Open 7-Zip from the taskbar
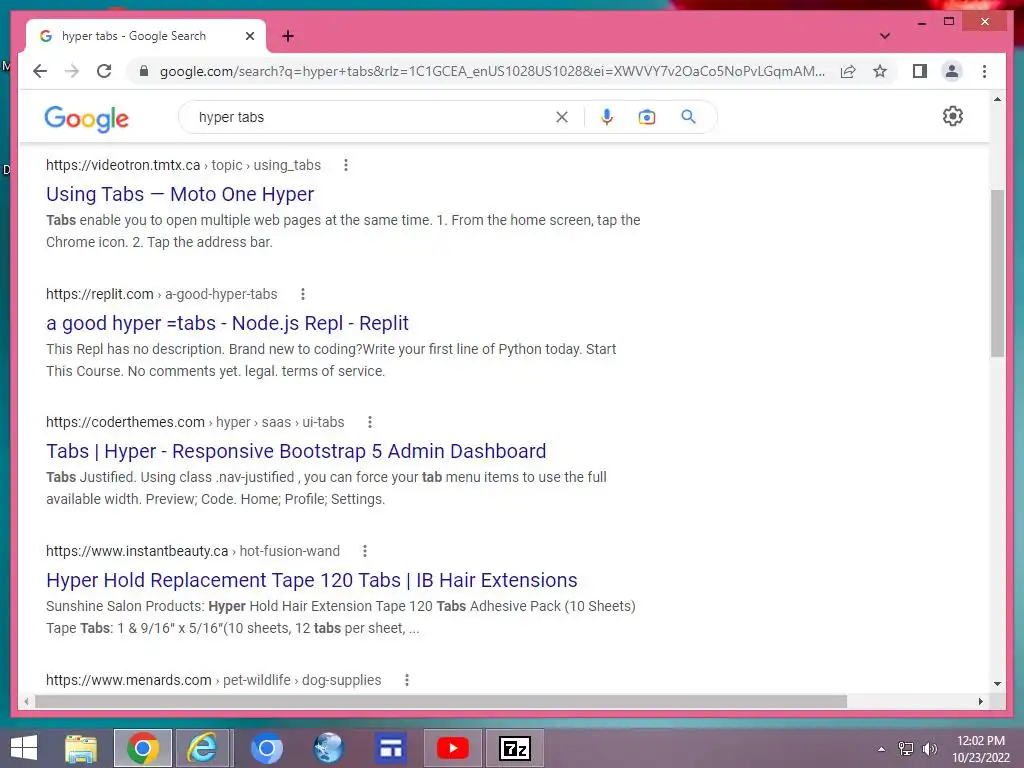The image size is (1024, 768). click(515, 748)
